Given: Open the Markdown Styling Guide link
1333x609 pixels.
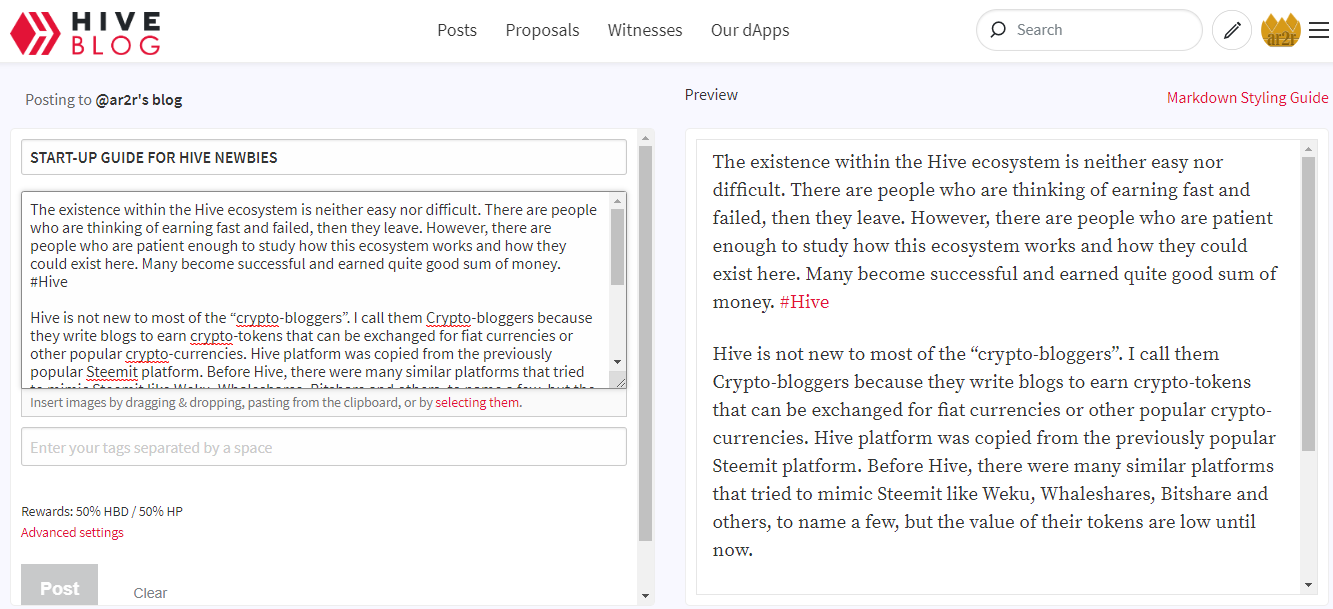Looking at the screenshot, I should coord(1247,98).
